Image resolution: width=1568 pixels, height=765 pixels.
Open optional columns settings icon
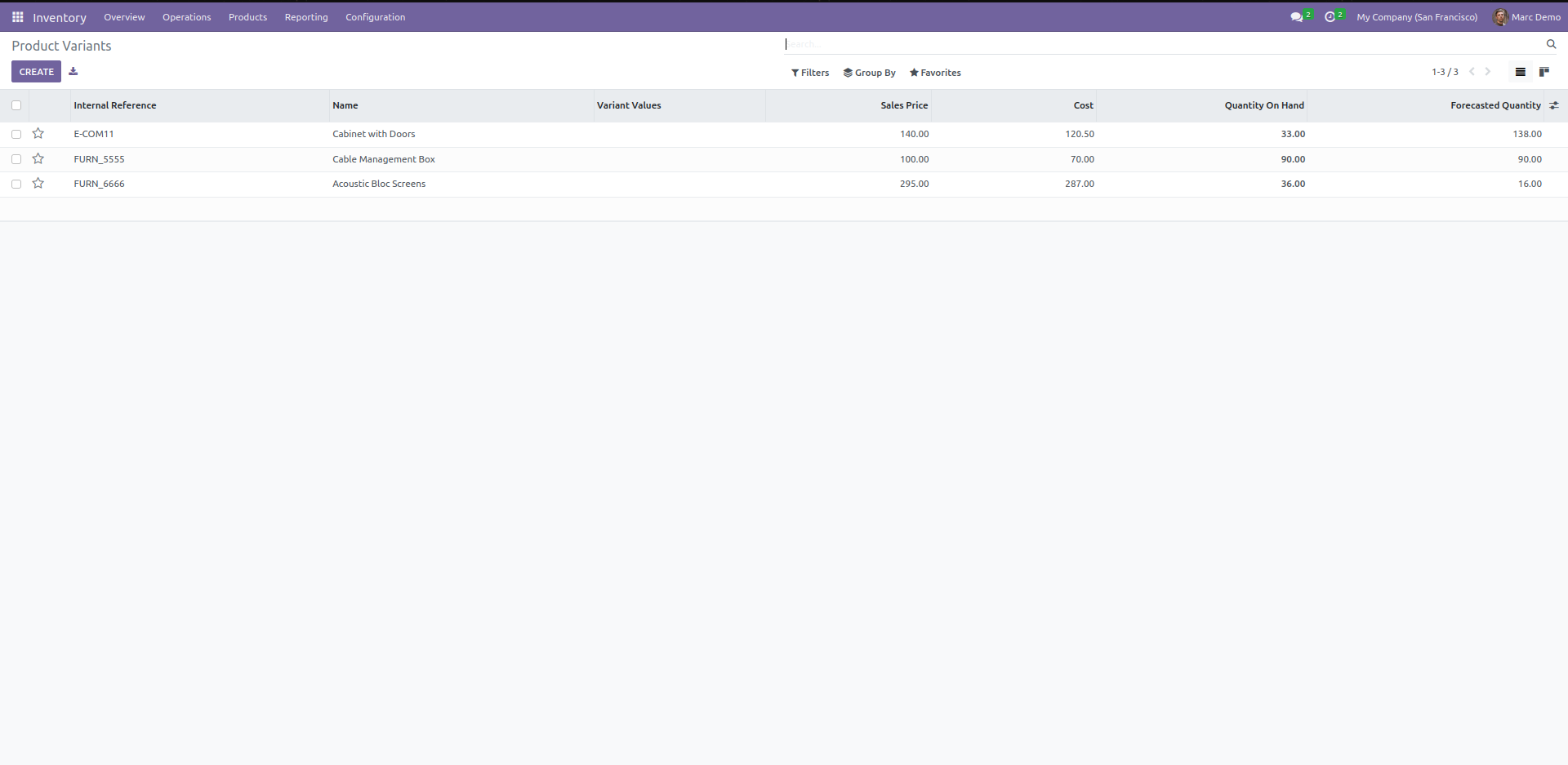1554,105
